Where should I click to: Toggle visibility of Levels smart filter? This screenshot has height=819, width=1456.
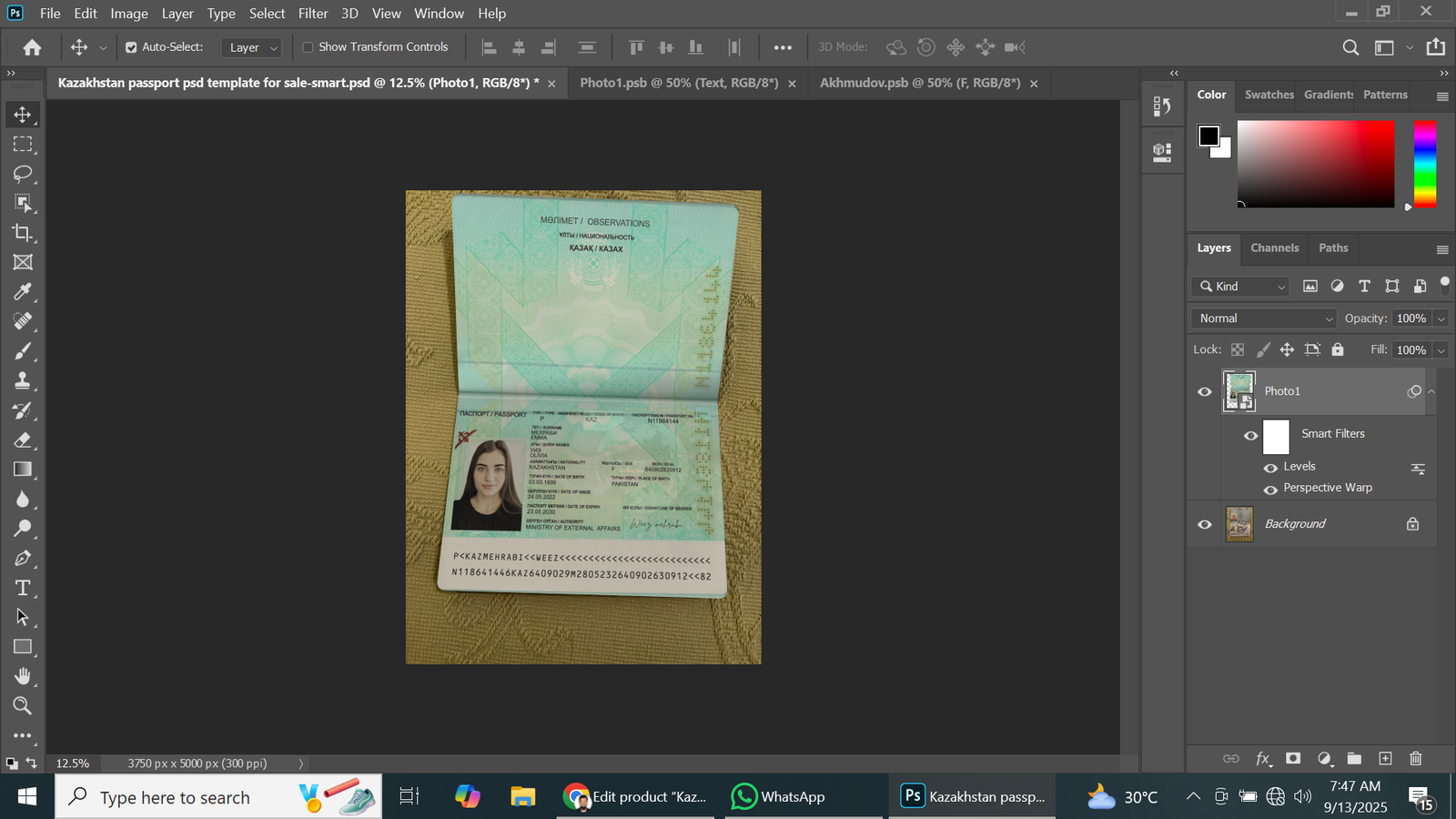[x=1270, y=468]
